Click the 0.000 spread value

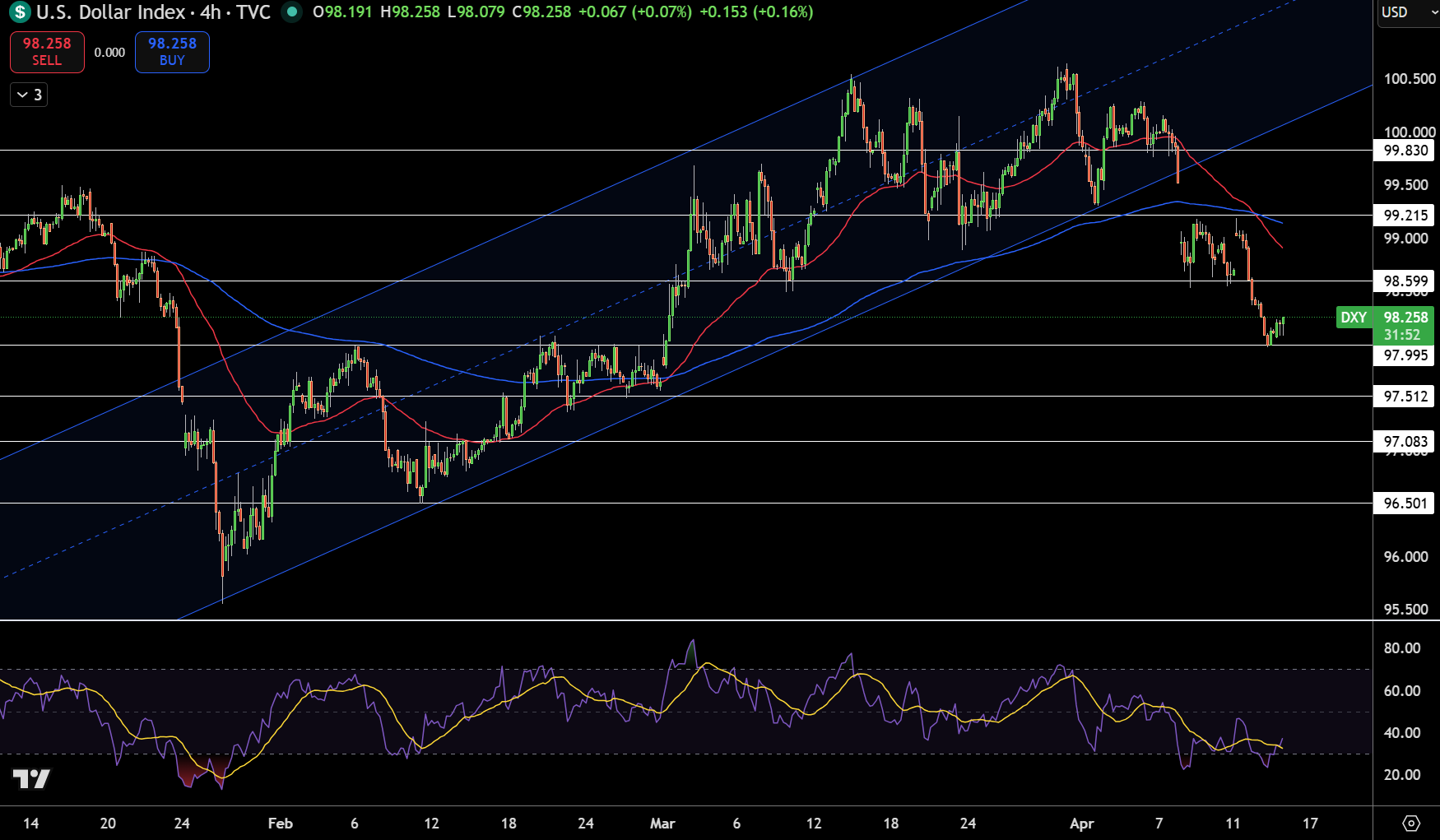(x=109, y=53)
